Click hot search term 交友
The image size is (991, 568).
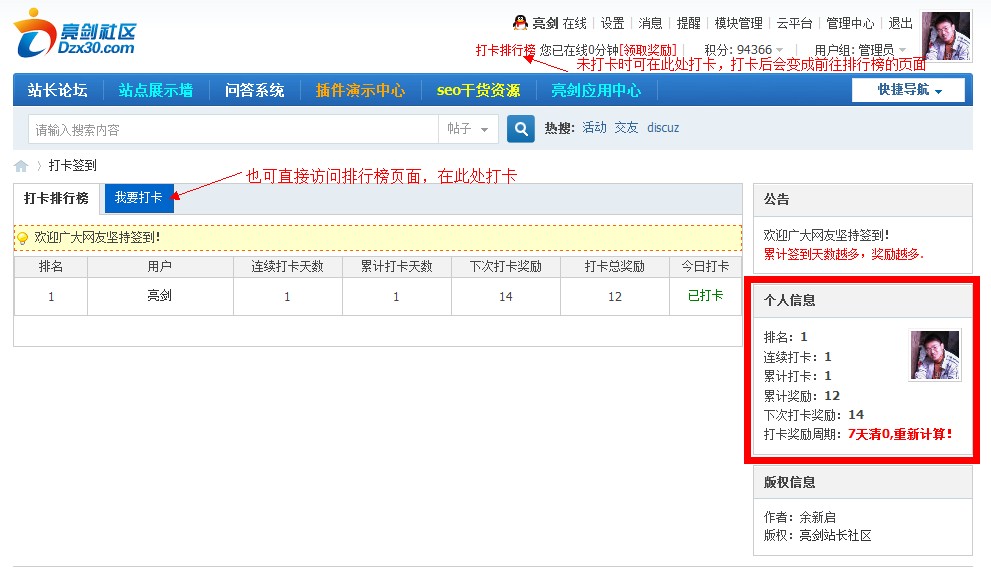tap(626, 128)
